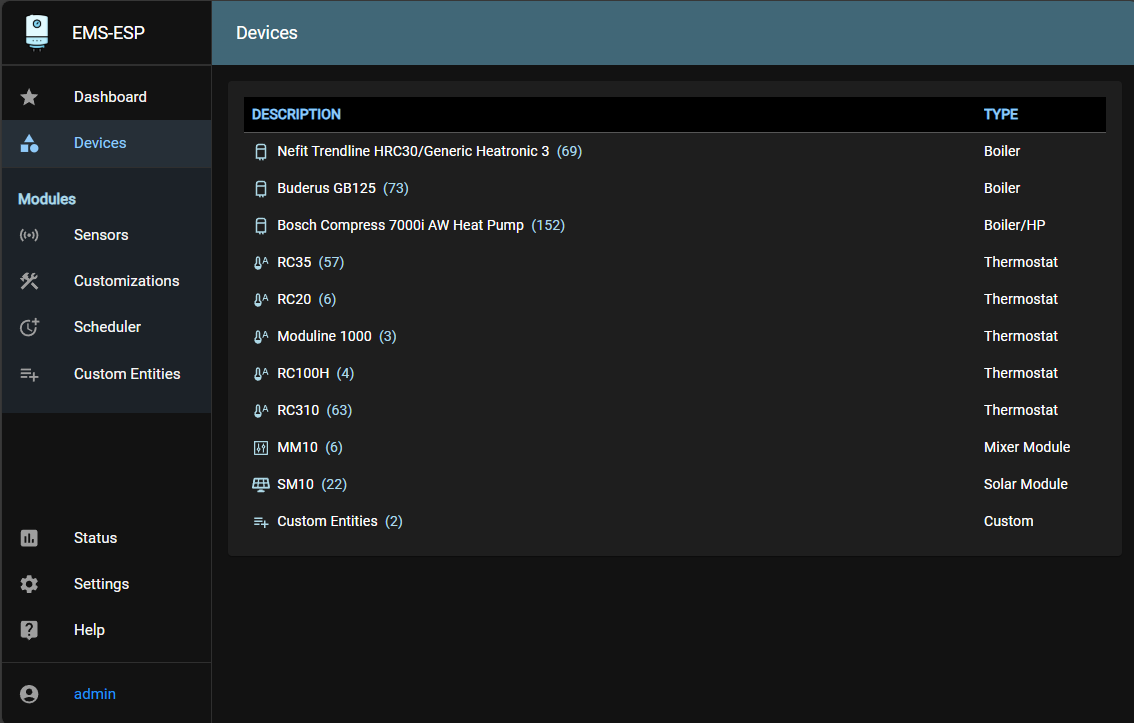Click the Custom Entities sidebar icon
The height and width of the screenshot is (723, 1134).
pos(28,373)
